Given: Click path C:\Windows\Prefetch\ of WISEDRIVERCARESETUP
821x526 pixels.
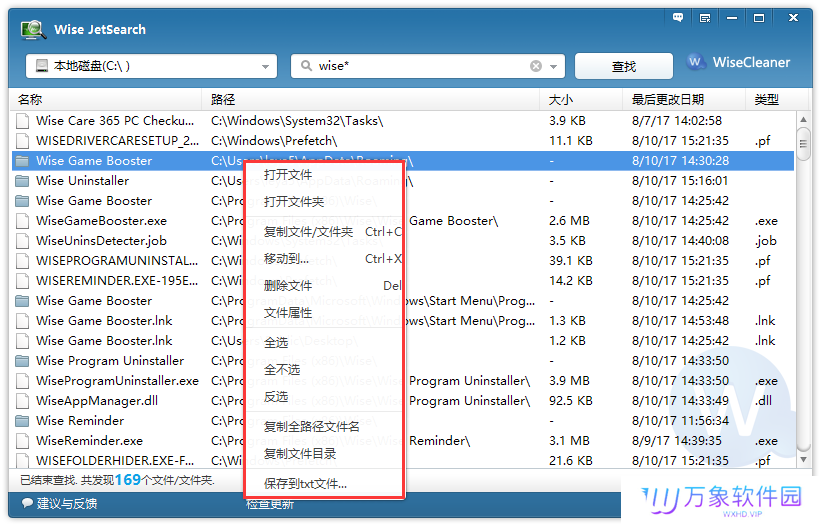Looking at the screenshot, I should (274, 141).
